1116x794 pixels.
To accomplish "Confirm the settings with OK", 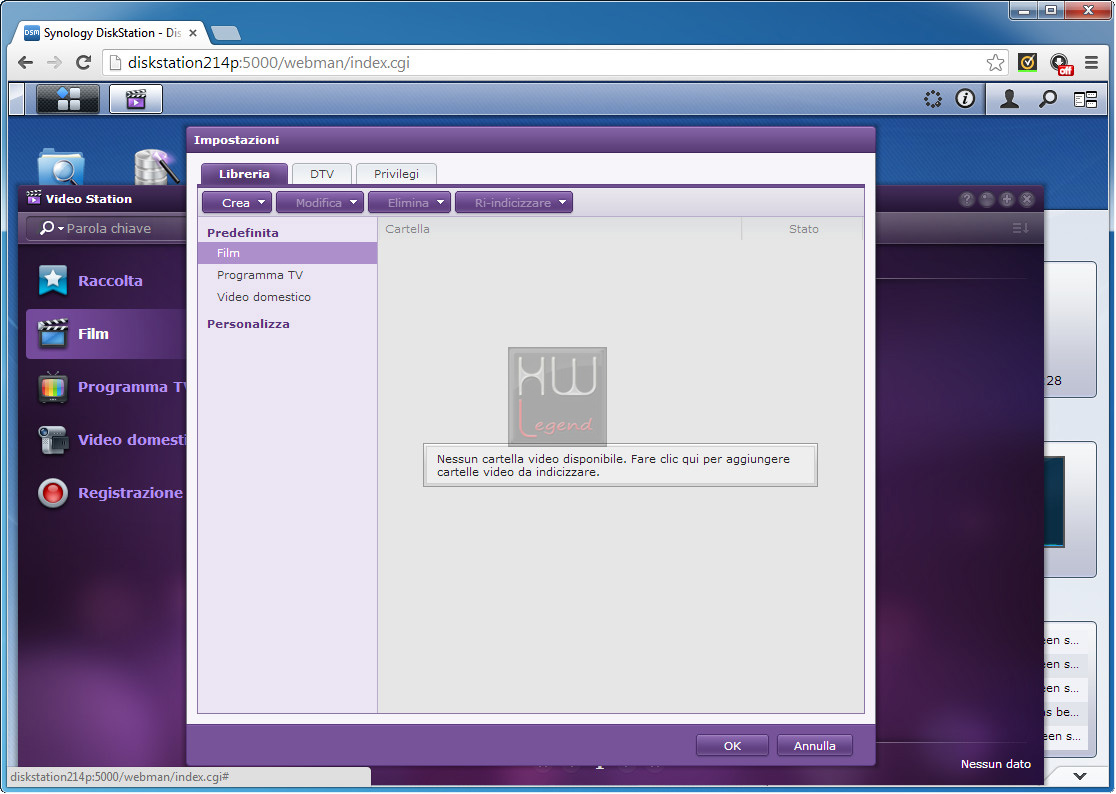I will [x=732, y=746].
